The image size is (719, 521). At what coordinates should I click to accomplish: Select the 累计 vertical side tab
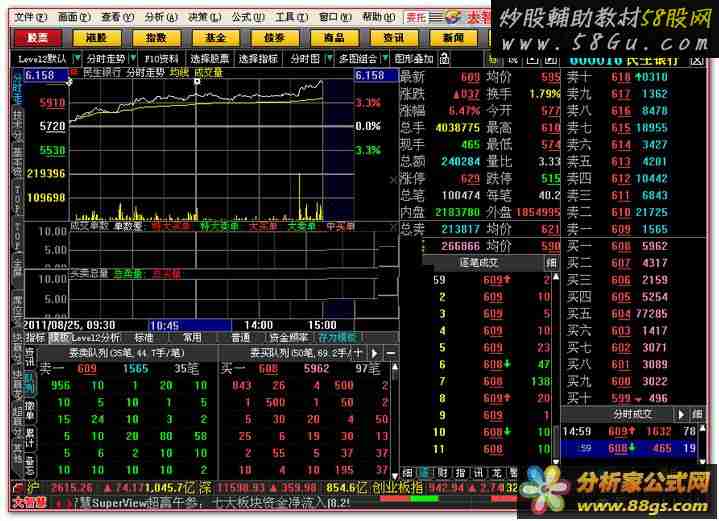click(x=30, y=438)
